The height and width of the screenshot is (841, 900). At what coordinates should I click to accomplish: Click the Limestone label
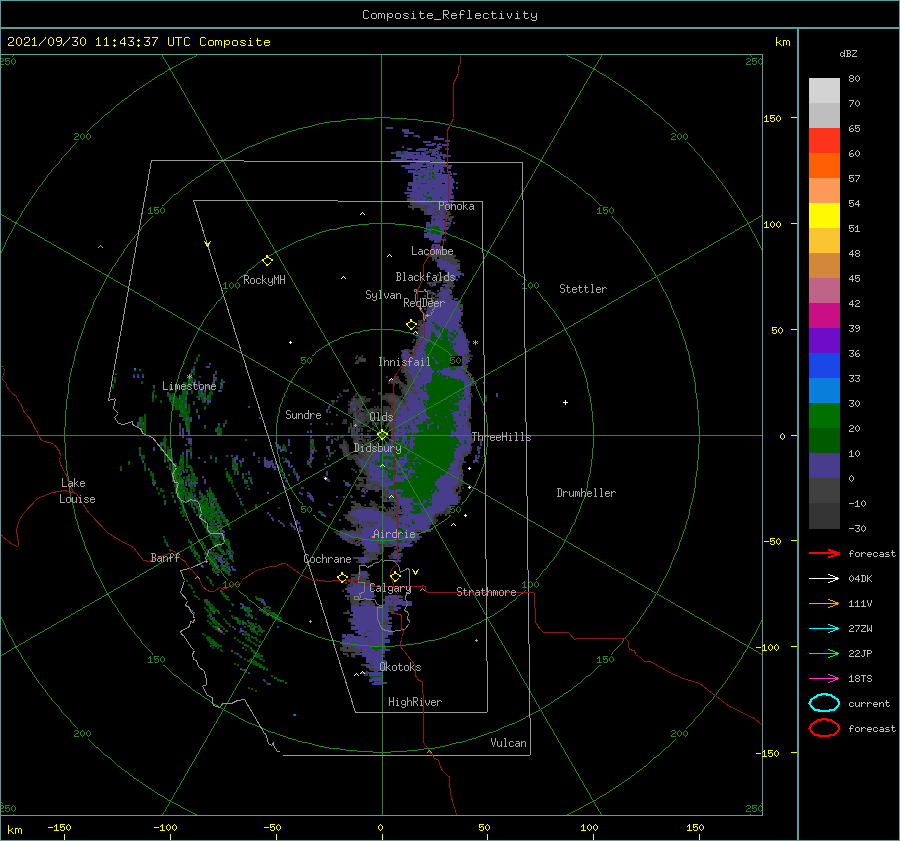(189, 386)
